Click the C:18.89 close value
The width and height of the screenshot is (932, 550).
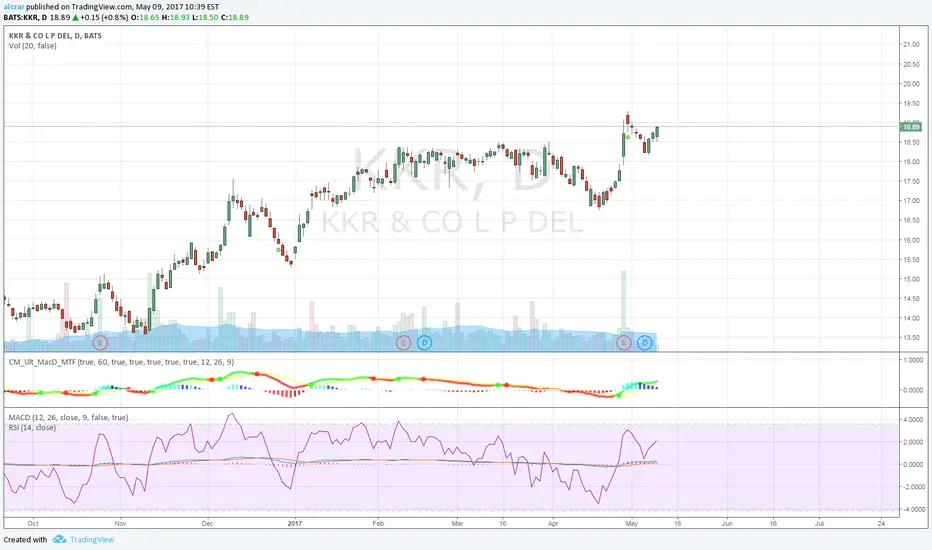[235, 17]
